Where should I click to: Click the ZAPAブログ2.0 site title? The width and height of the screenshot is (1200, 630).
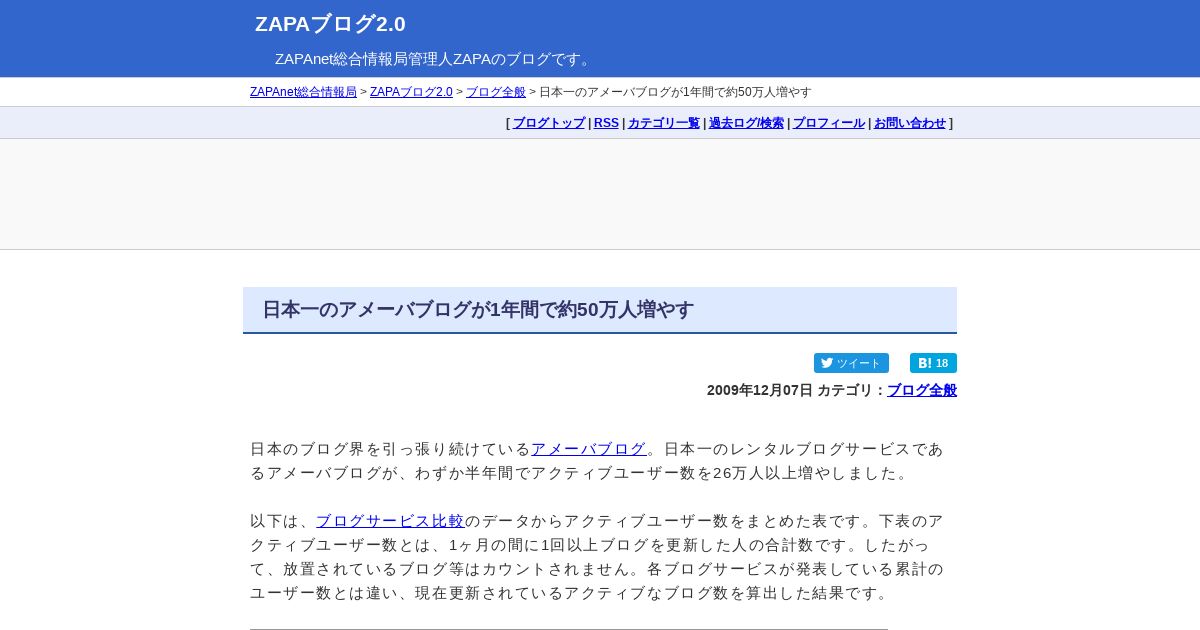(x=330, y=24)
